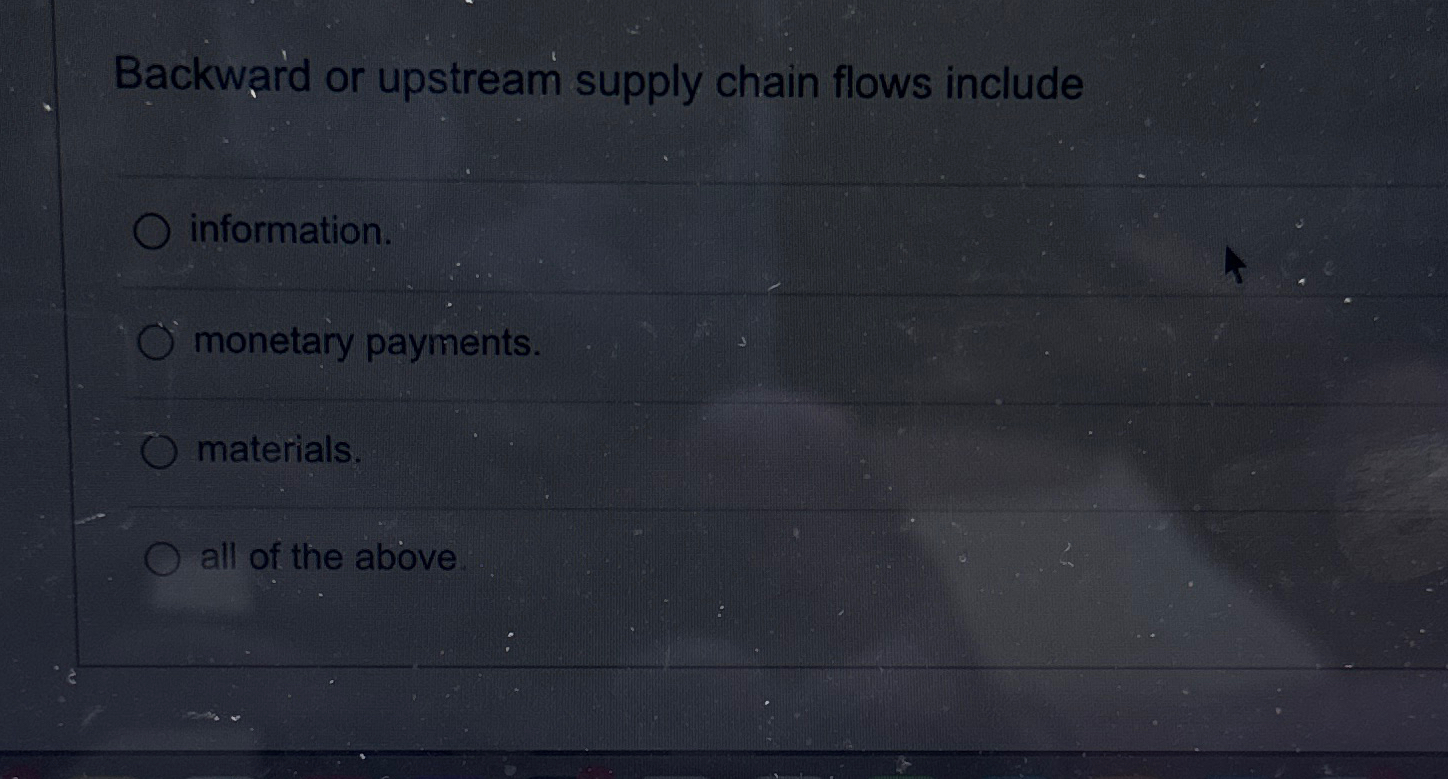The height and width of the screenshot is (779, 1448).
Task: Select the "all of the above" radio button
Action: (163, 557)
